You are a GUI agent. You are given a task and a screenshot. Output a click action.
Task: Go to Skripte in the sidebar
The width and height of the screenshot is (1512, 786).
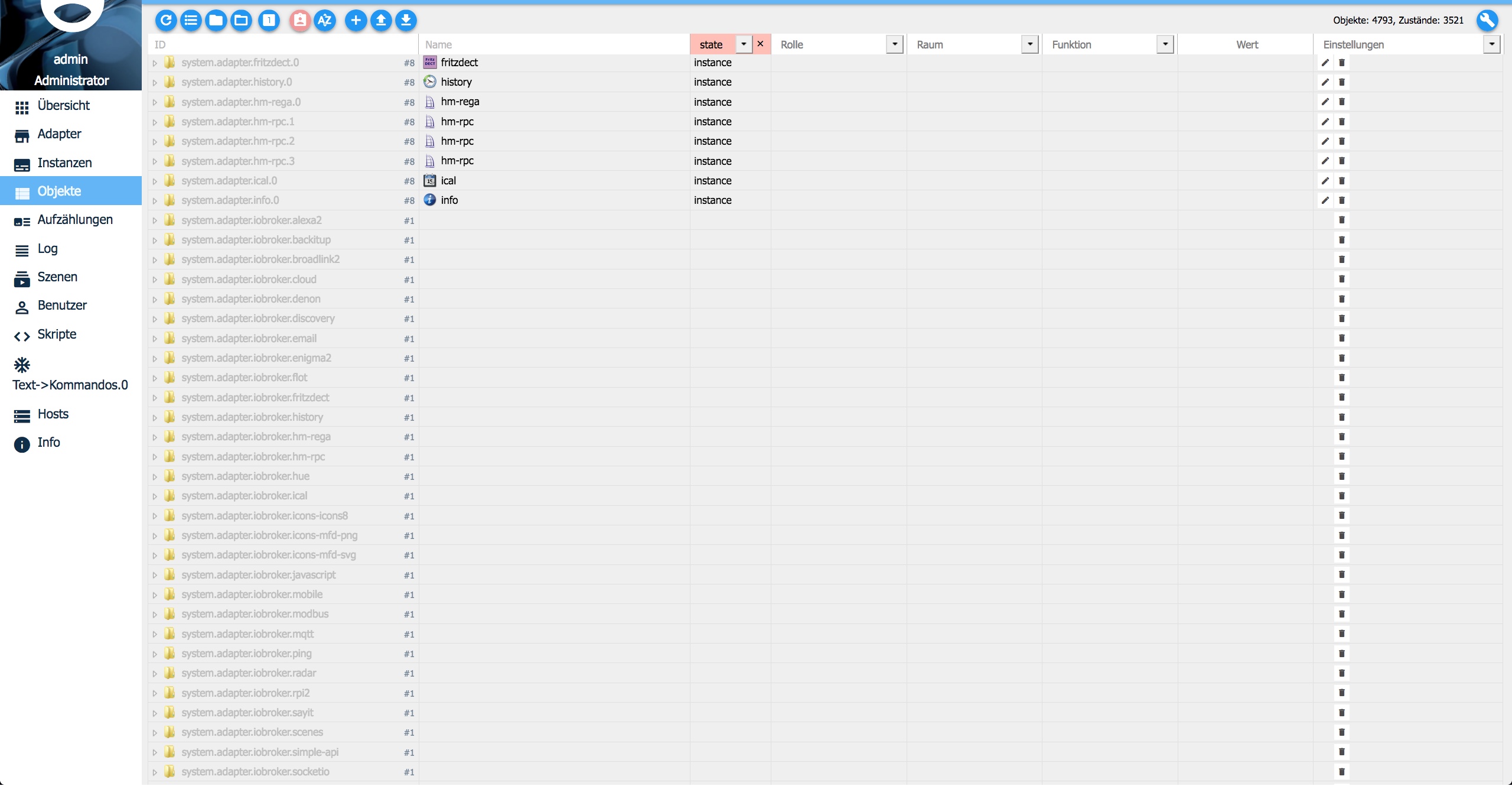[57, 334]
